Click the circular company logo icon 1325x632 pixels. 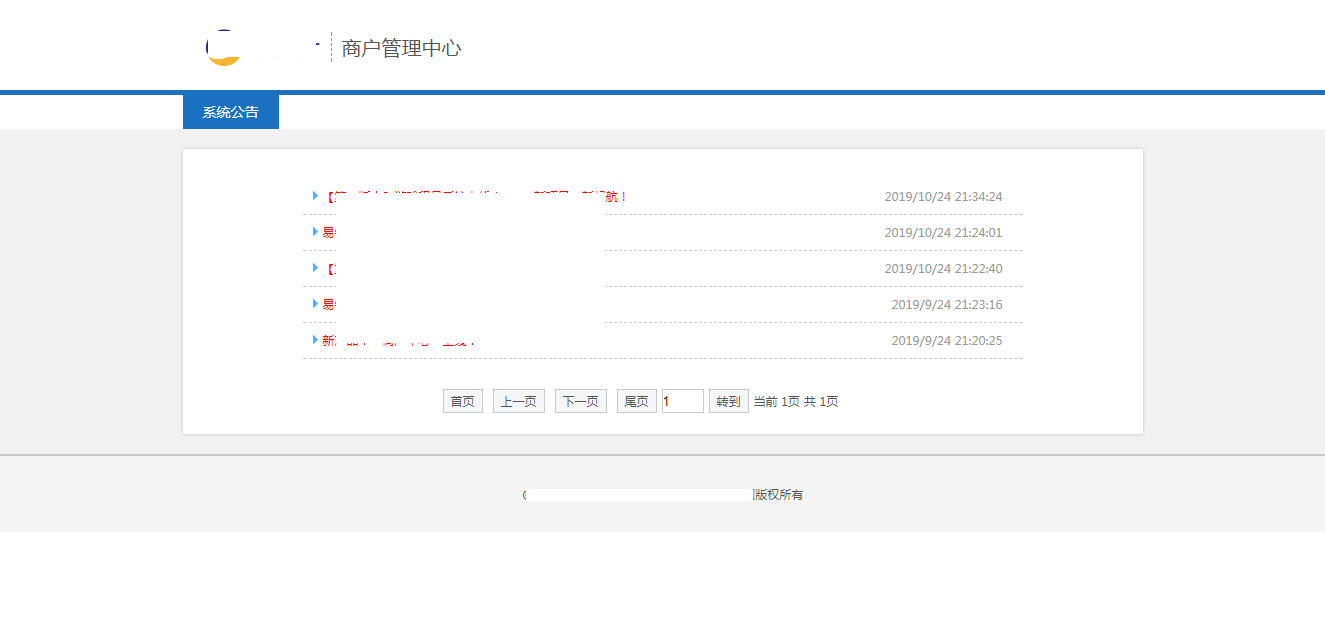[221, 45]
